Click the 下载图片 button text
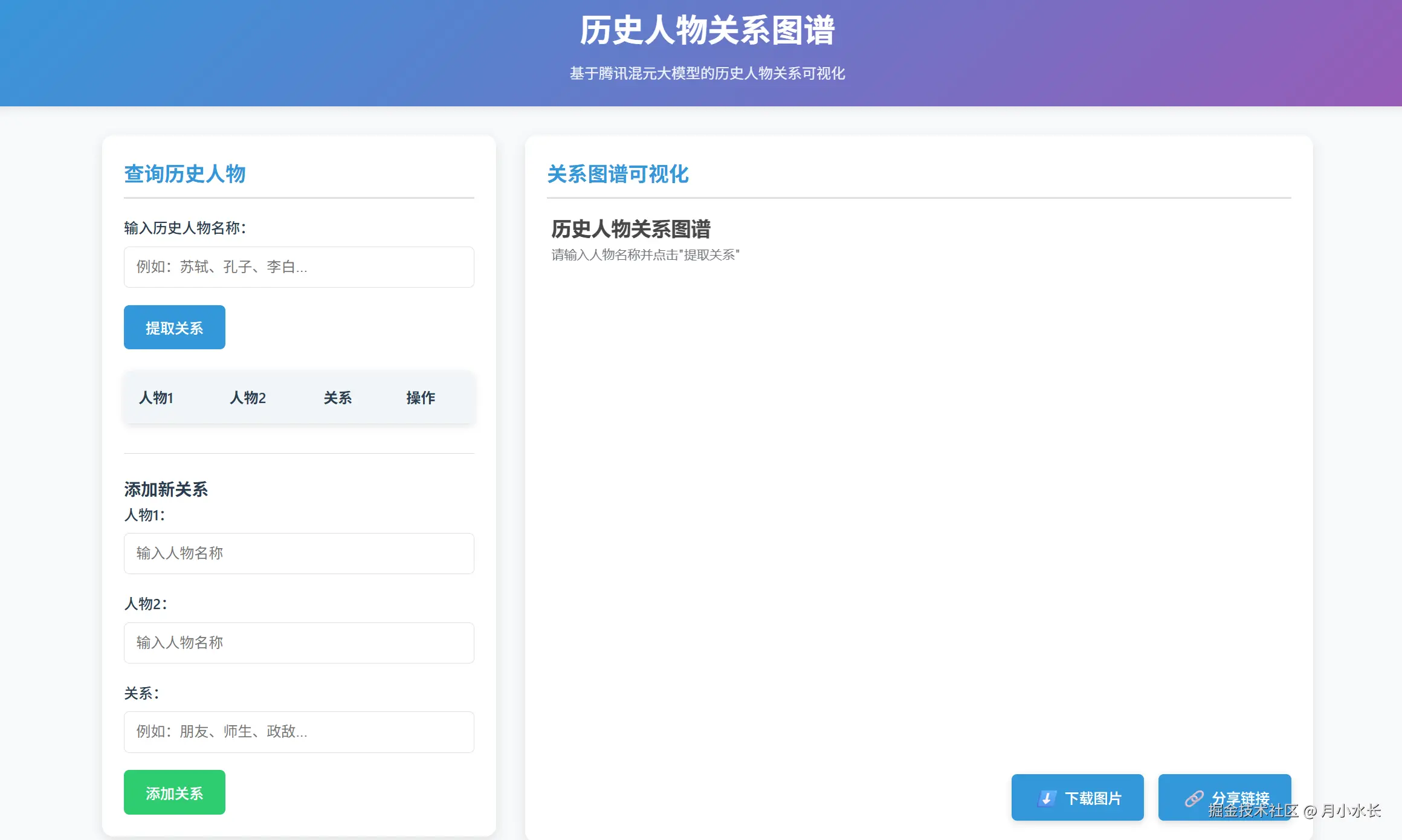The image size is (1402, 840). point(1093,798)
